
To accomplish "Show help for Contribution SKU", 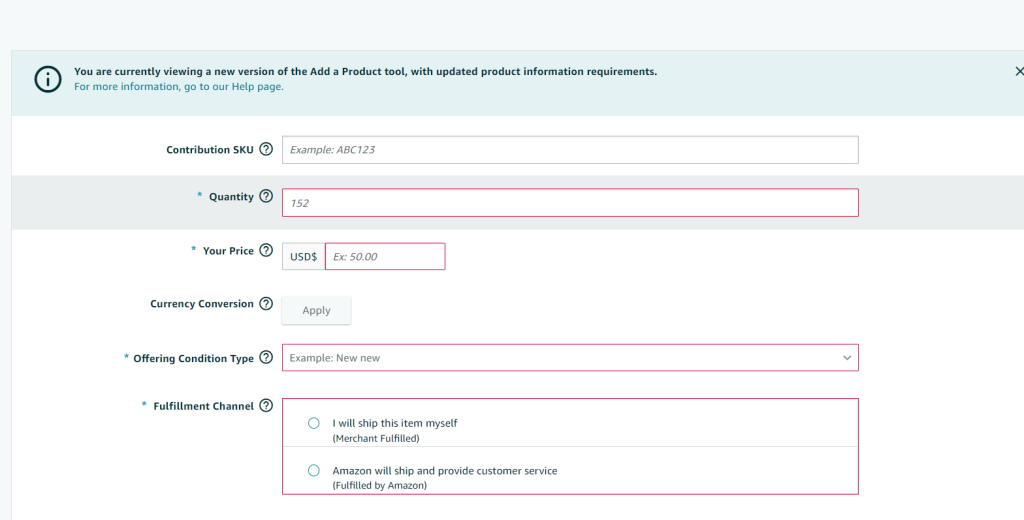I will tap(266, 149).
